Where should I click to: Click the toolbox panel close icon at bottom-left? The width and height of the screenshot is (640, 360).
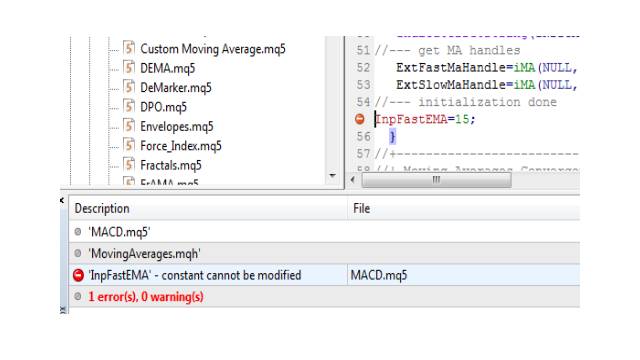coord(62,310)
